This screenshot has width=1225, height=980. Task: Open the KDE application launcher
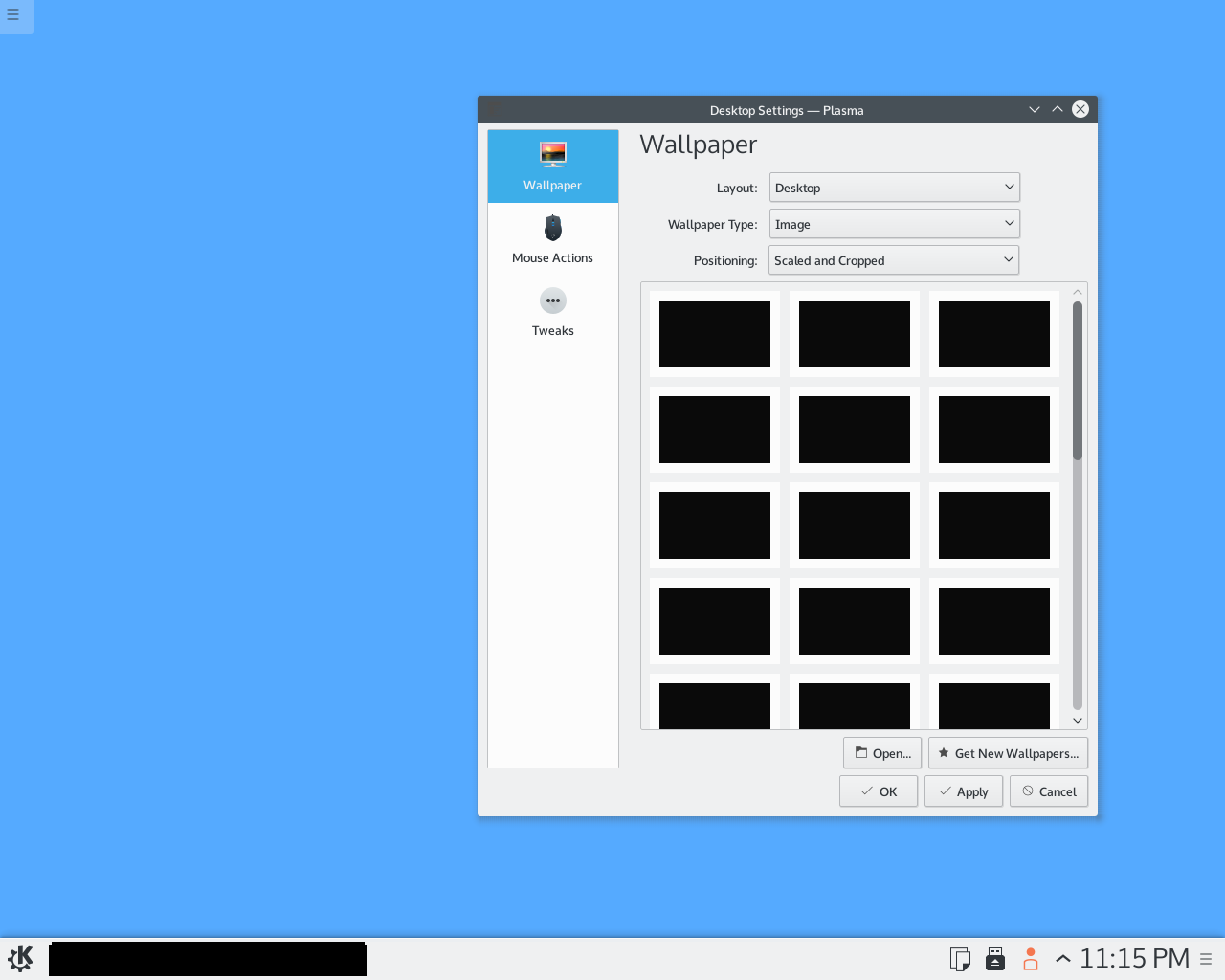point(20,958)
